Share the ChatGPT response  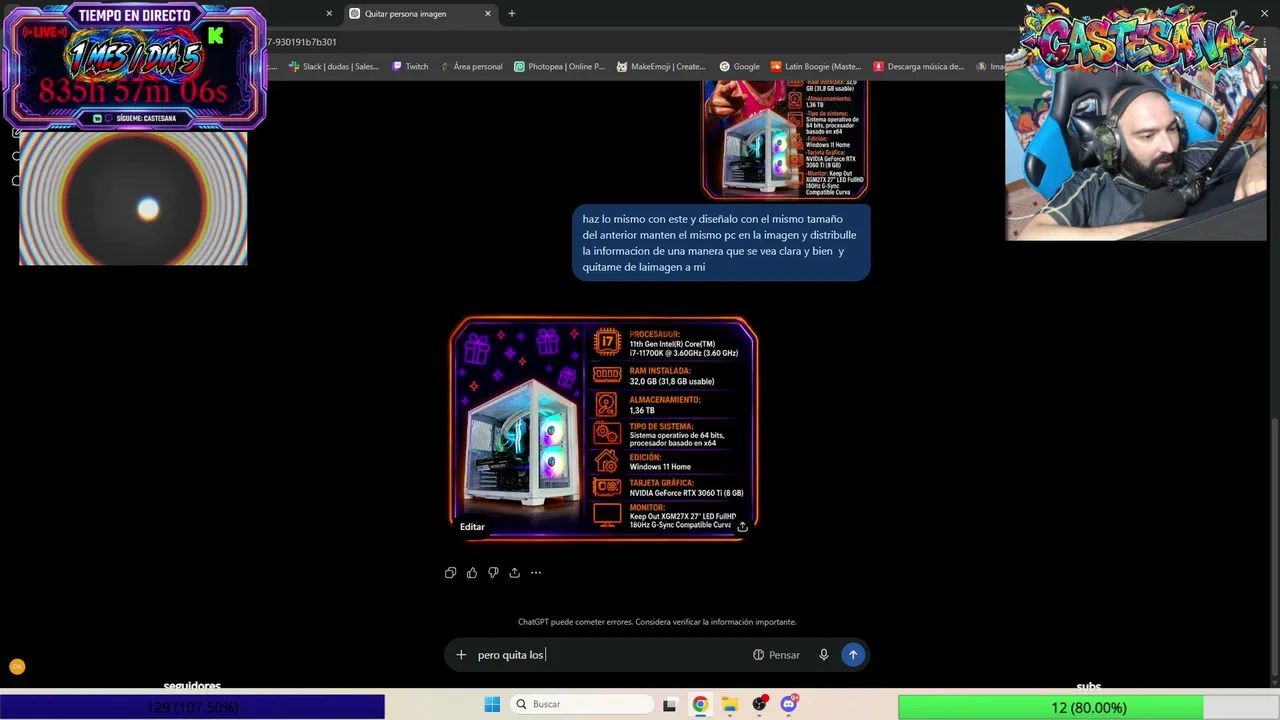click(514, 573)
